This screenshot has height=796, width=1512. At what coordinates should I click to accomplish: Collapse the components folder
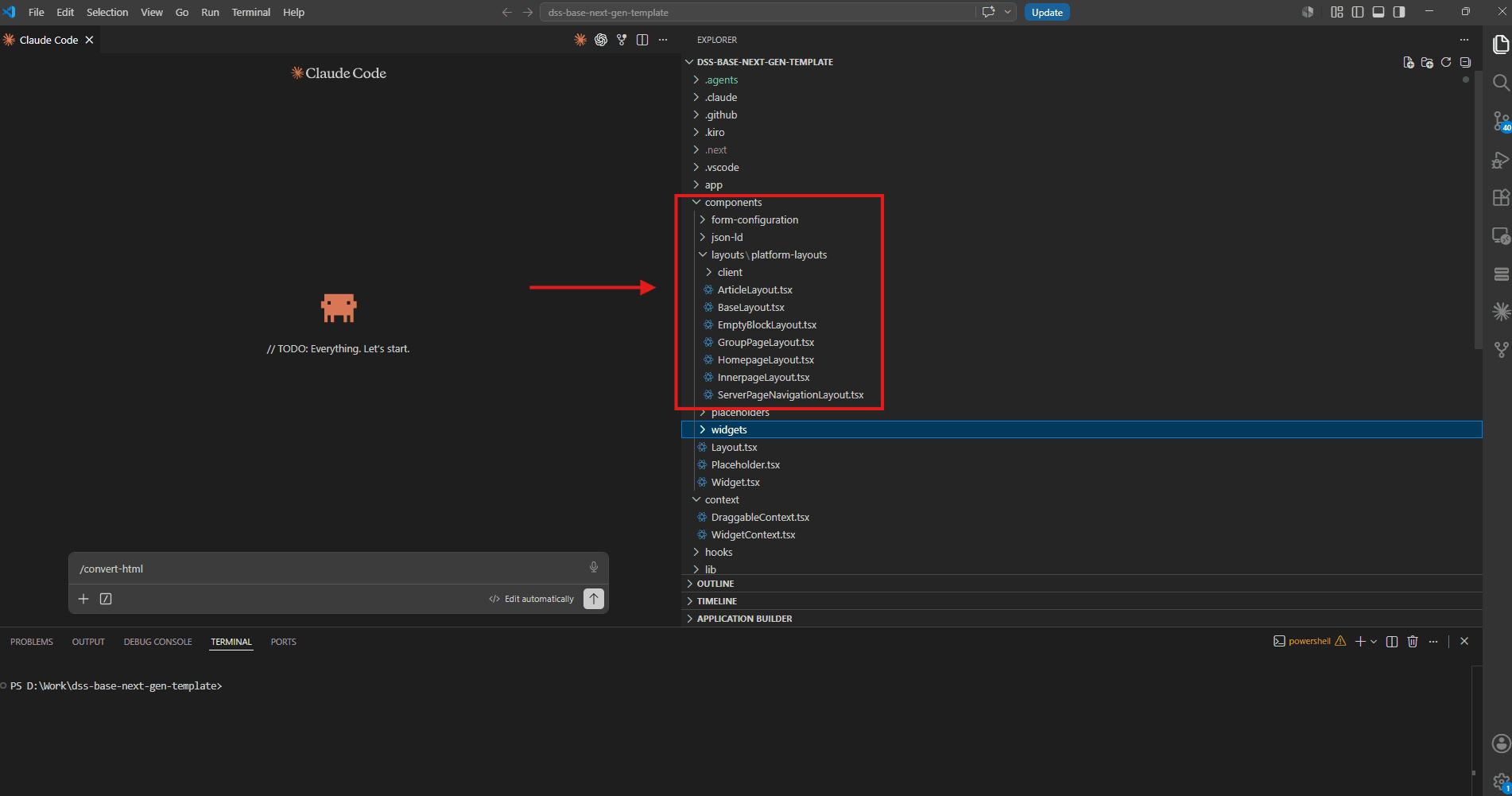[x=1081, y=202]
